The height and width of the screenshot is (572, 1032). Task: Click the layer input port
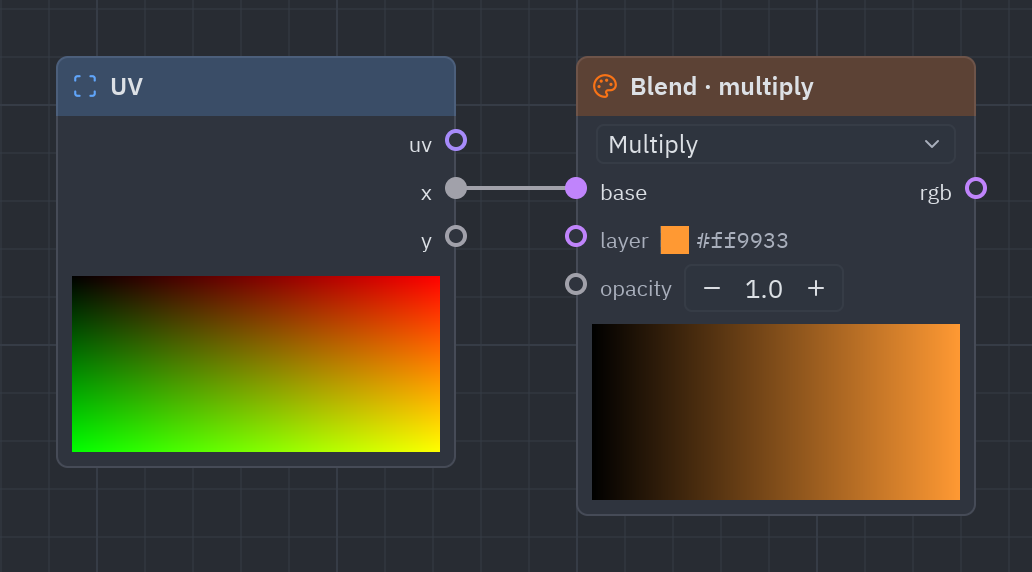(x=576, y=236)
